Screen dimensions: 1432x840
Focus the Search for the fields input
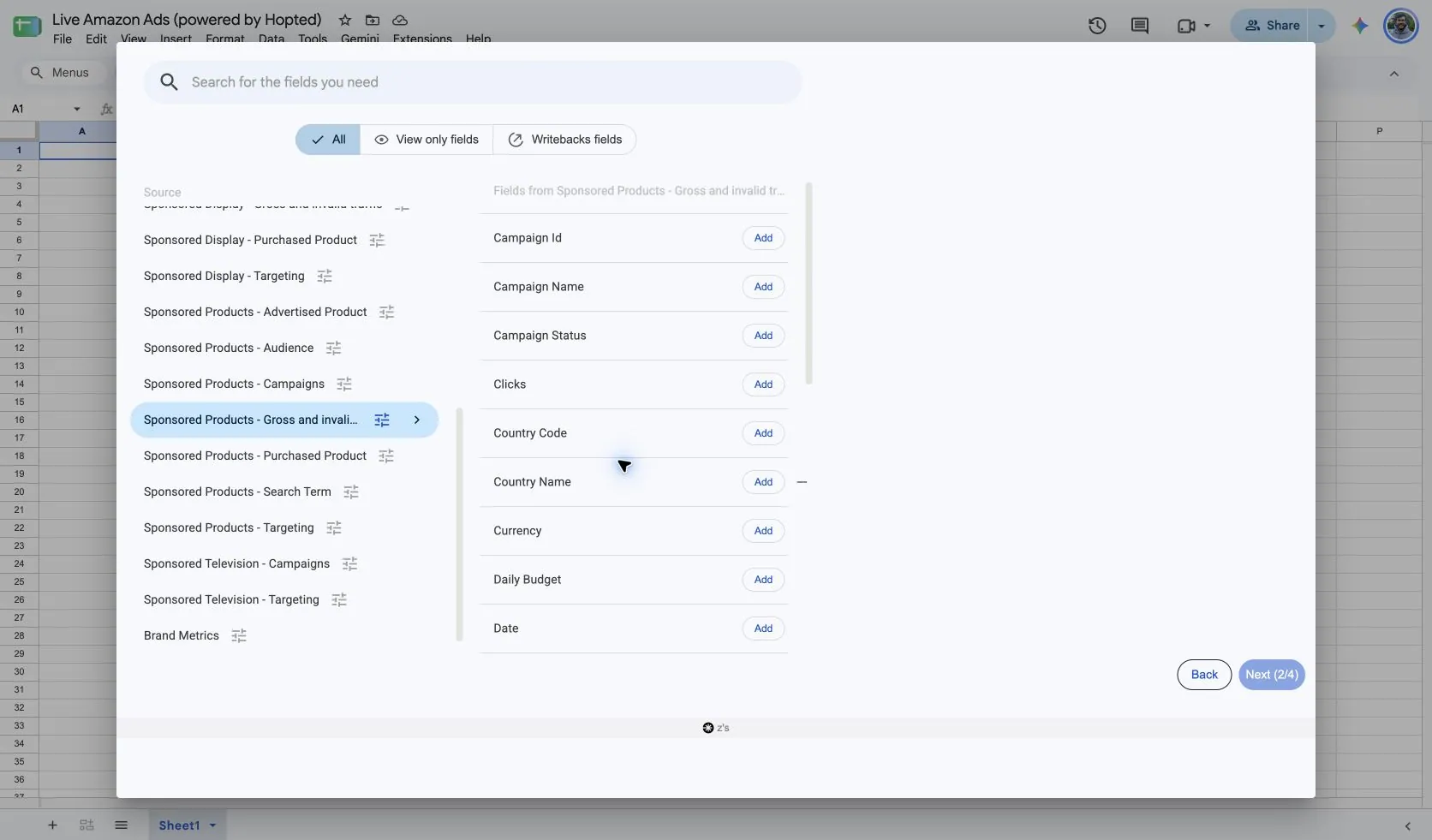point(473,82)
